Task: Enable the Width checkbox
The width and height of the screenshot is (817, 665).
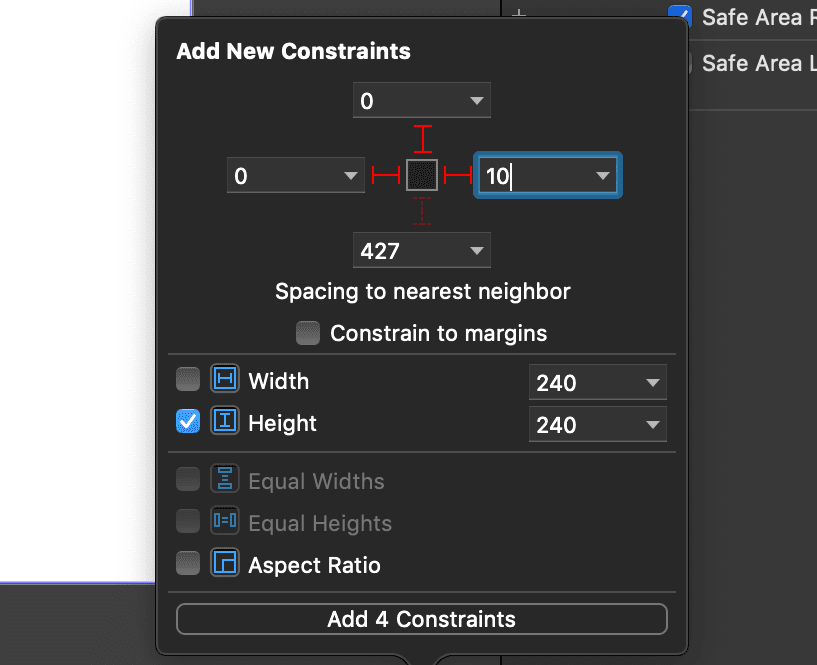Action: click(188, 380)
